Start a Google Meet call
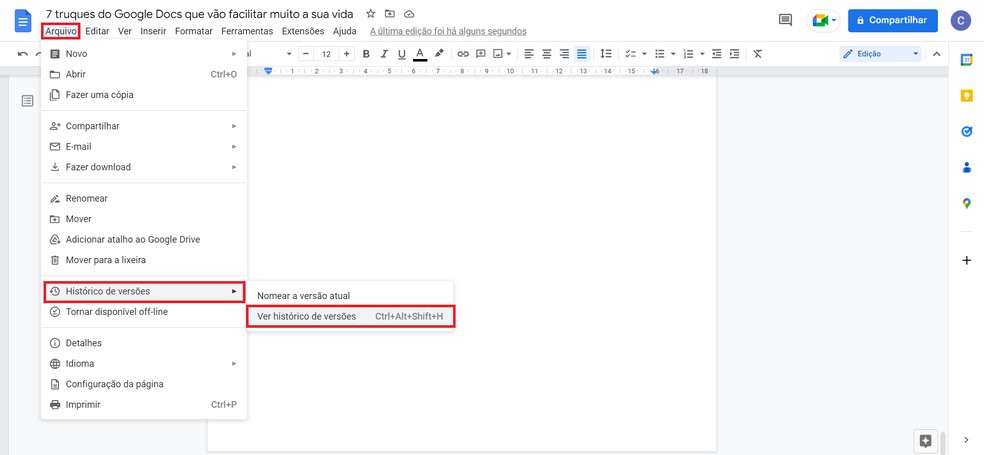The height and width of the screenshot is (455, 984). click(823, 21)
